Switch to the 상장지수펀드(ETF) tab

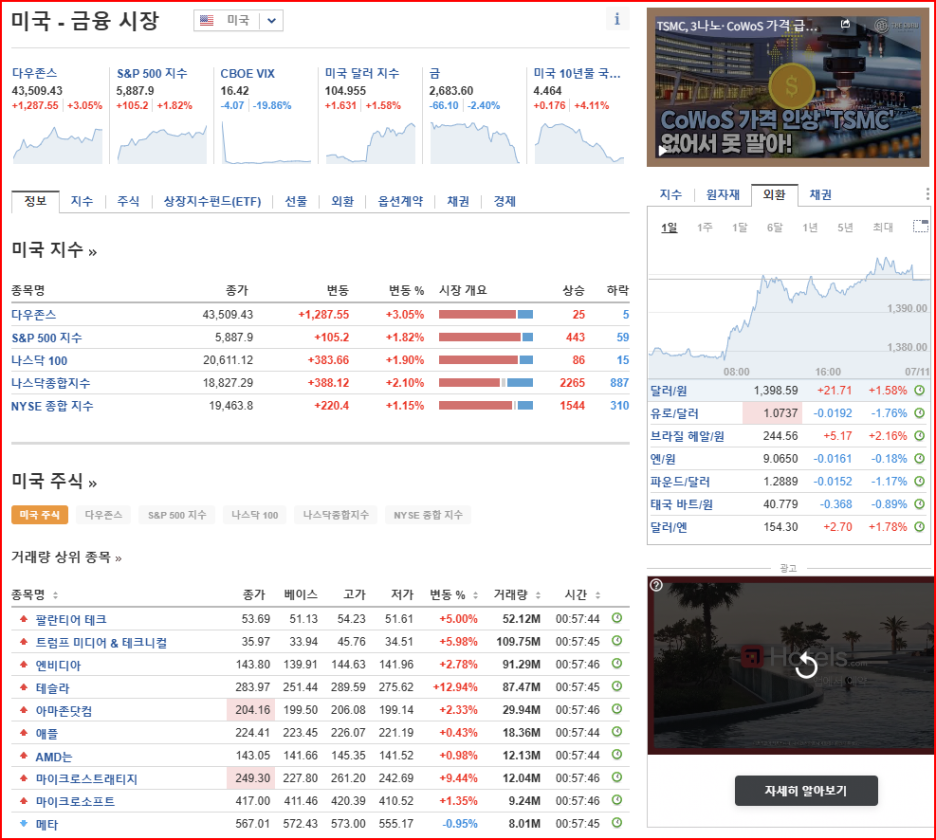[x=213, y=201]
